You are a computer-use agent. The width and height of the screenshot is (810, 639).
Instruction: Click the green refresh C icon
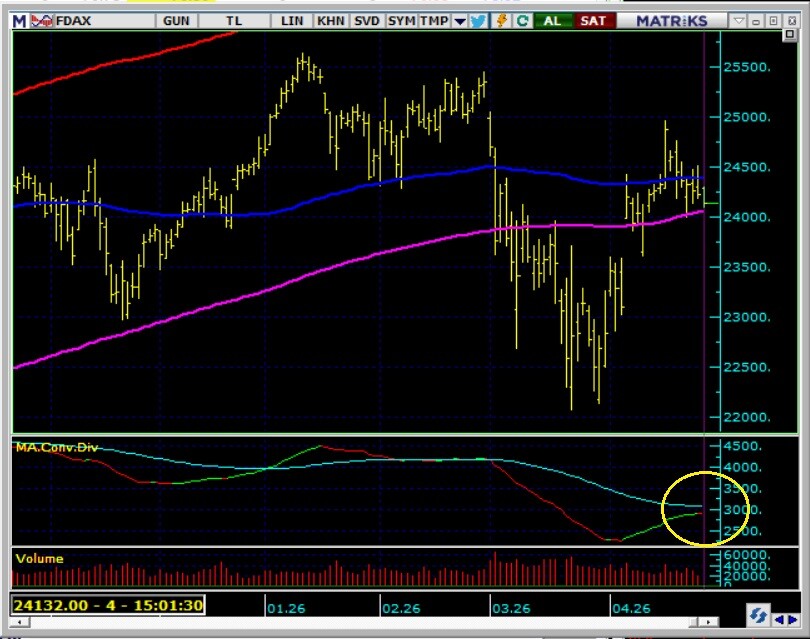[x=522, y=20]
